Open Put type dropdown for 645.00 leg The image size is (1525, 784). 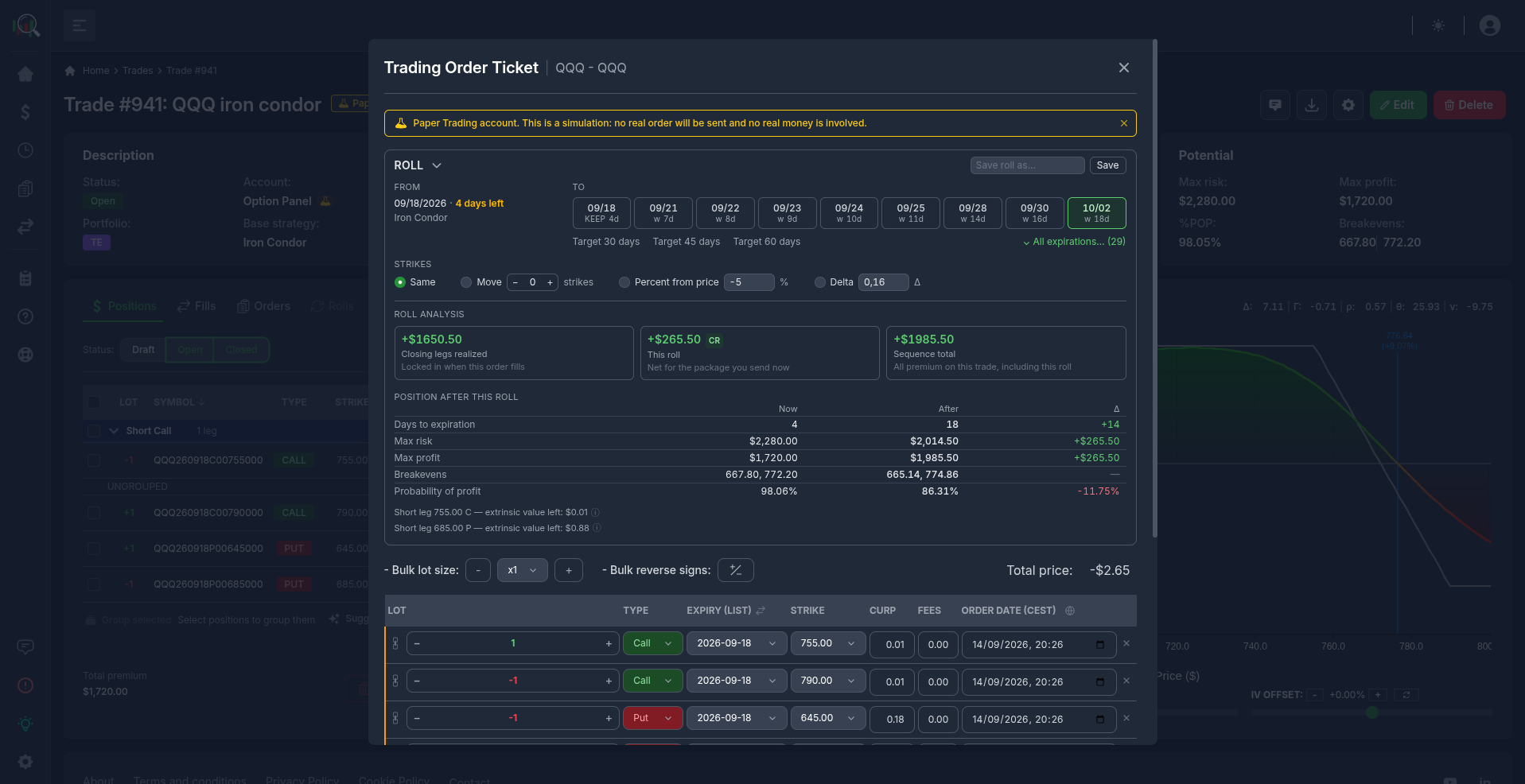point(652,718)
